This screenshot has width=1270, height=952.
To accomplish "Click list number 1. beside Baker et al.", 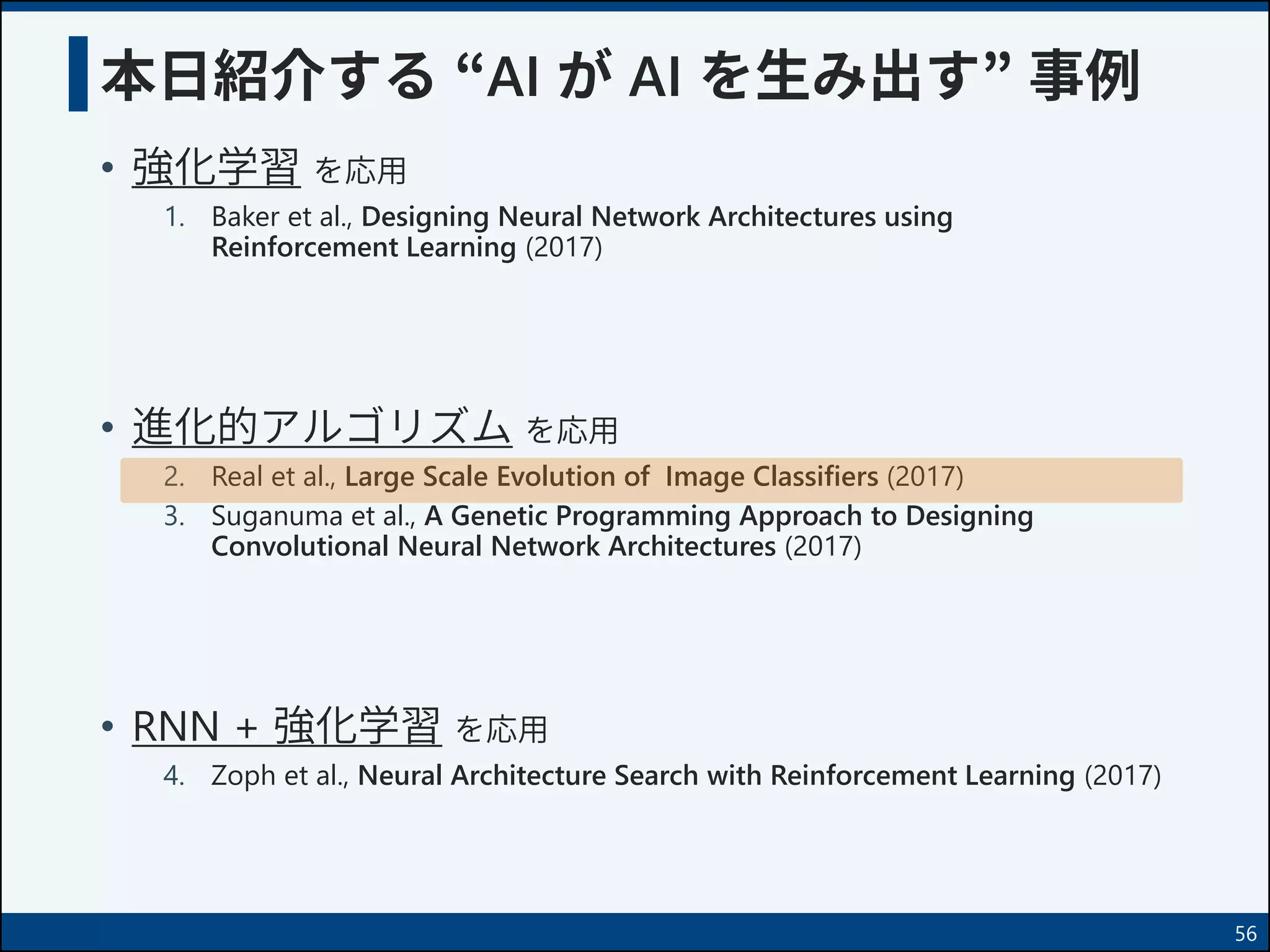I will 175,217.
